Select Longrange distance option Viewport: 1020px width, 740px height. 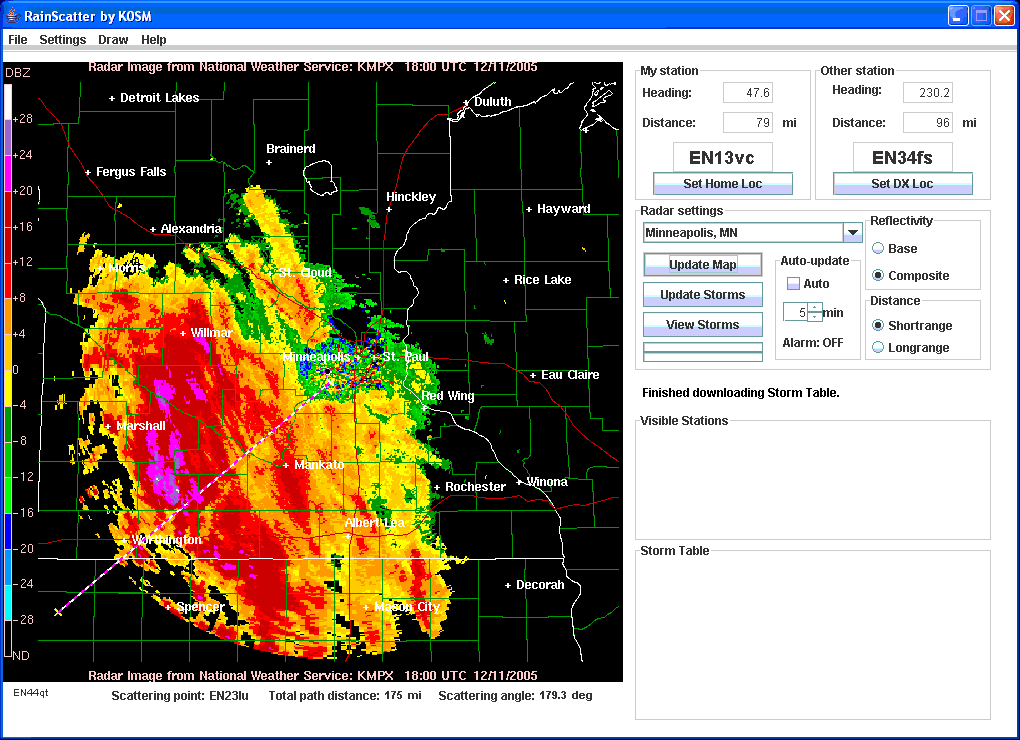(x=879, y=348)
